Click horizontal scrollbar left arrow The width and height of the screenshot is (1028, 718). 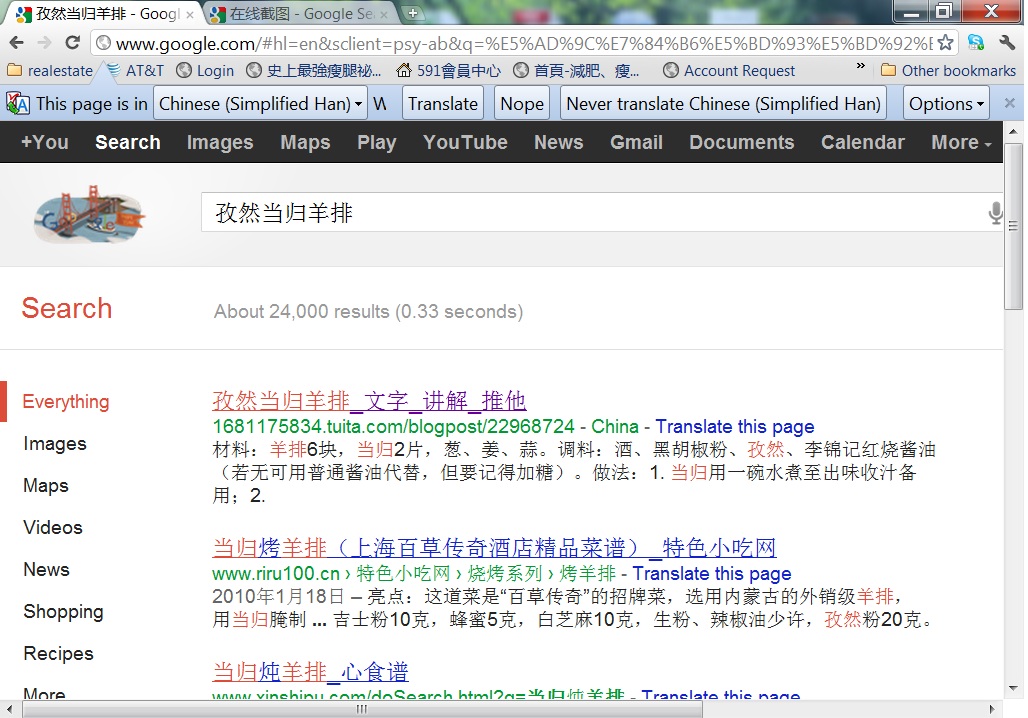pos(9,709)
